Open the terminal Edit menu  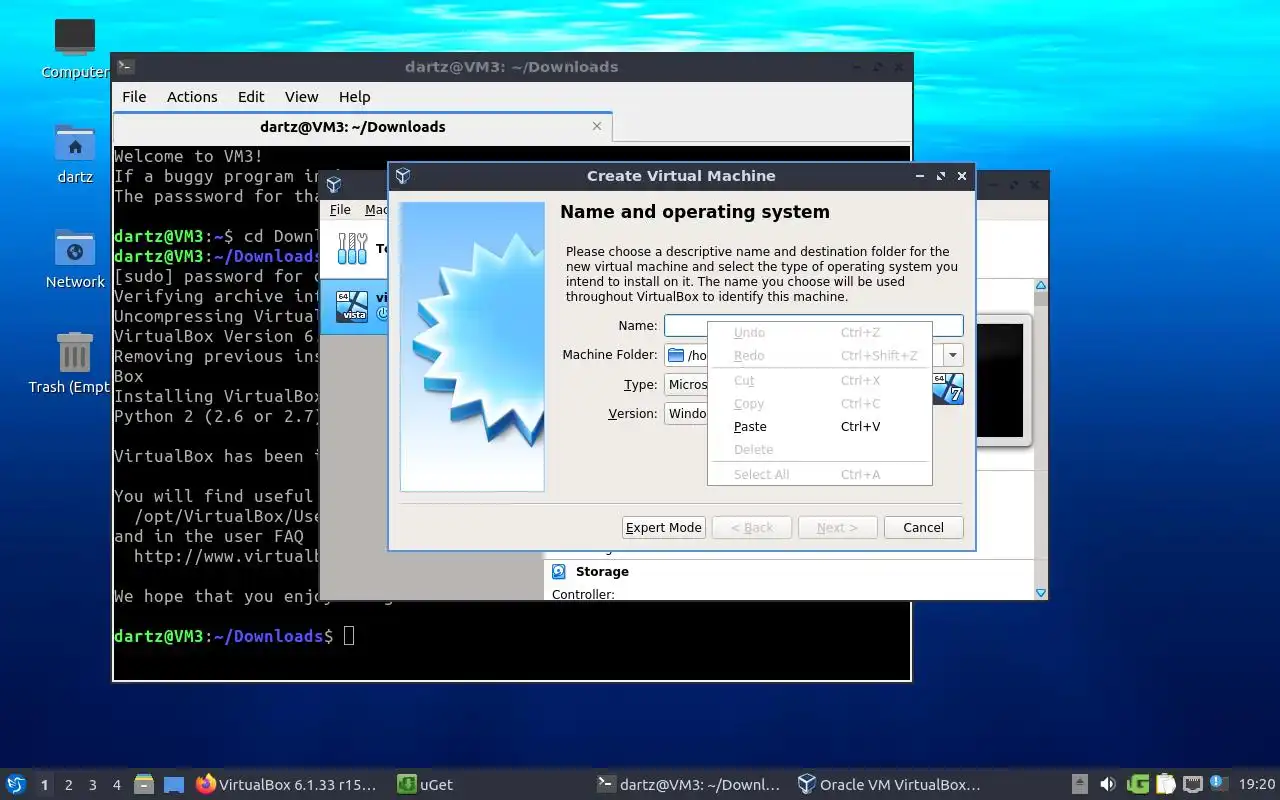(251, 97)
